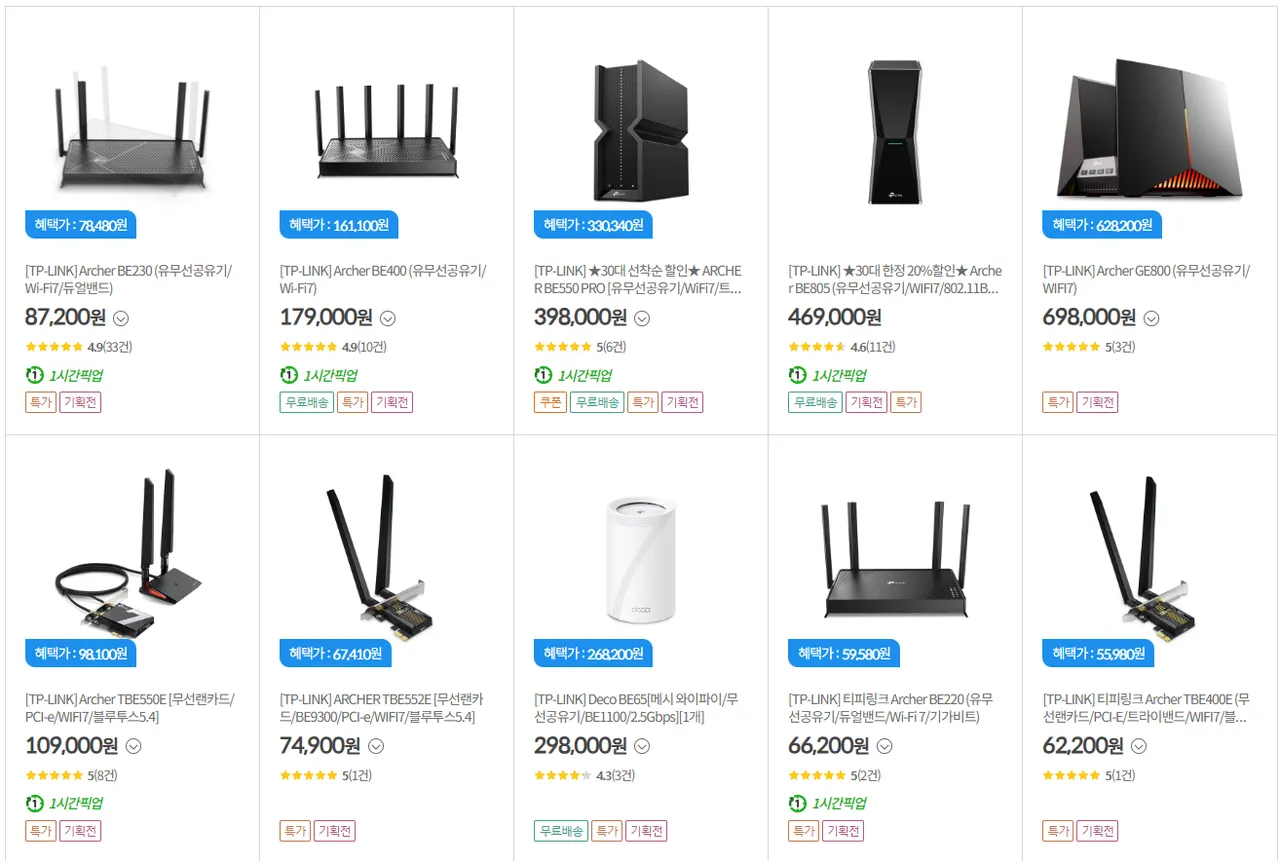The height and width of the screenshot is (861, 1280).
Task: Click the 무료배송 tag under Deco BE65
Action: (x=561, y=831)
